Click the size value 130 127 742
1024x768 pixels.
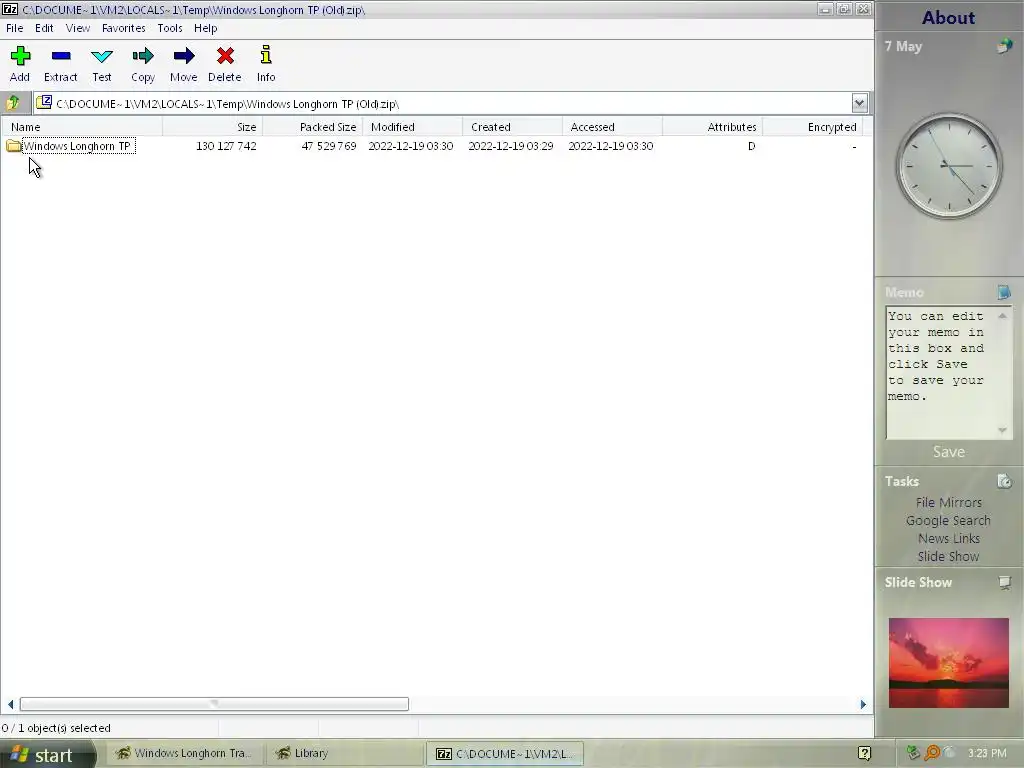tap(226, 146)
